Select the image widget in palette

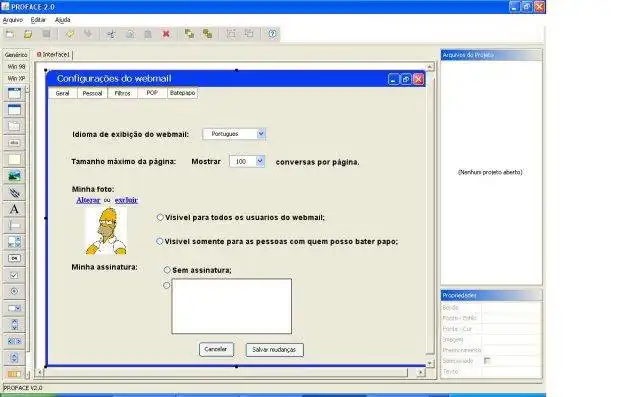14,176
